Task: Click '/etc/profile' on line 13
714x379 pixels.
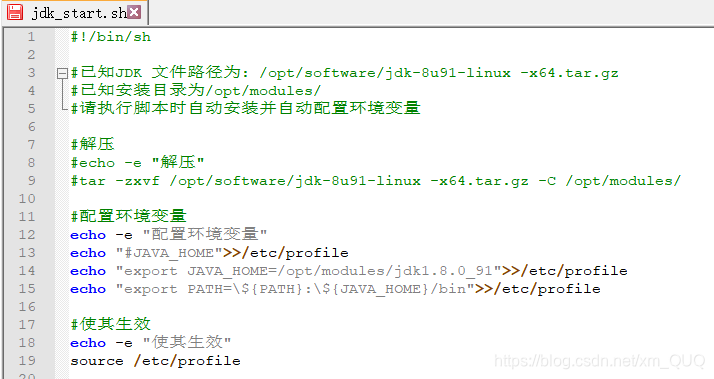Action: (295, 253)
